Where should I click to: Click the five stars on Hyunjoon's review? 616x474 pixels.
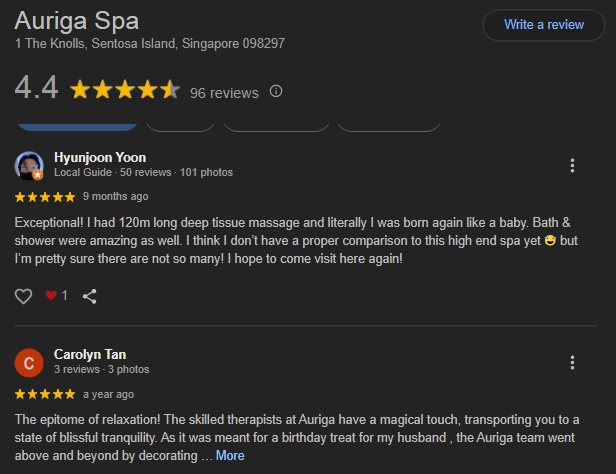pos(45,196)
